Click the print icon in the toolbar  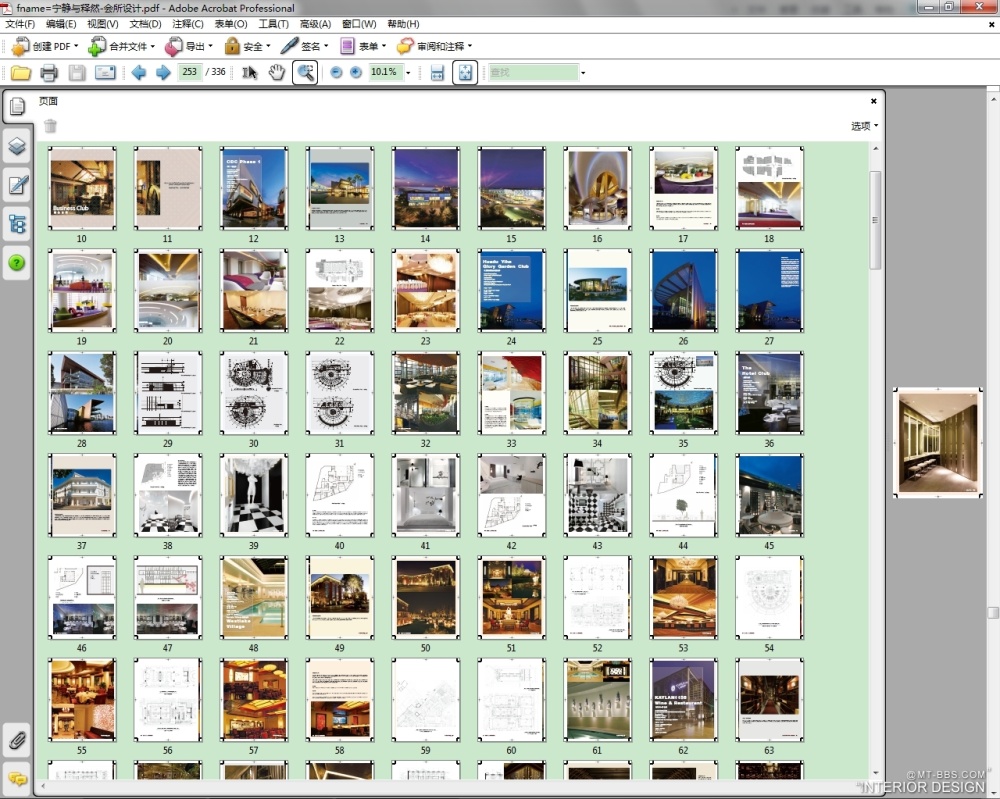(49, 72)
